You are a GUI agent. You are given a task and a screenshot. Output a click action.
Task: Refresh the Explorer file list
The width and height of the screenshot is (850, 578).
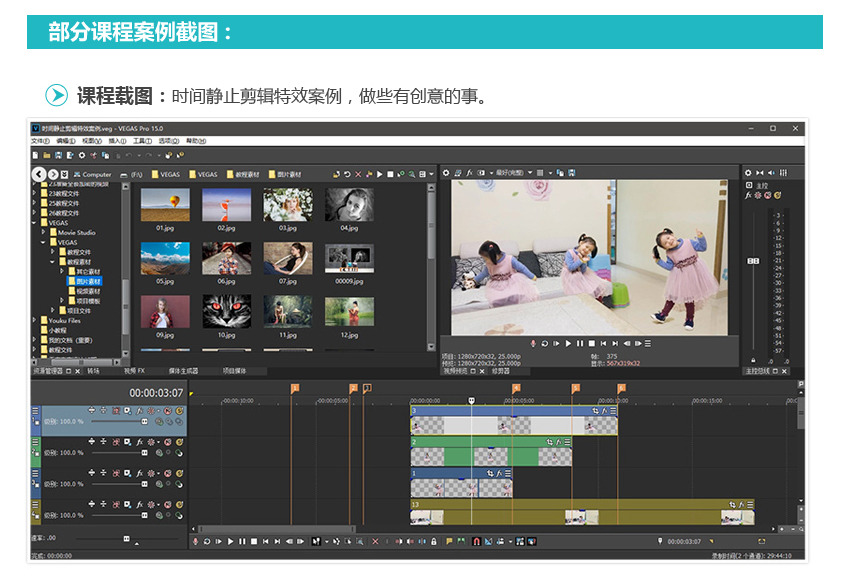(x=347, y=174)
